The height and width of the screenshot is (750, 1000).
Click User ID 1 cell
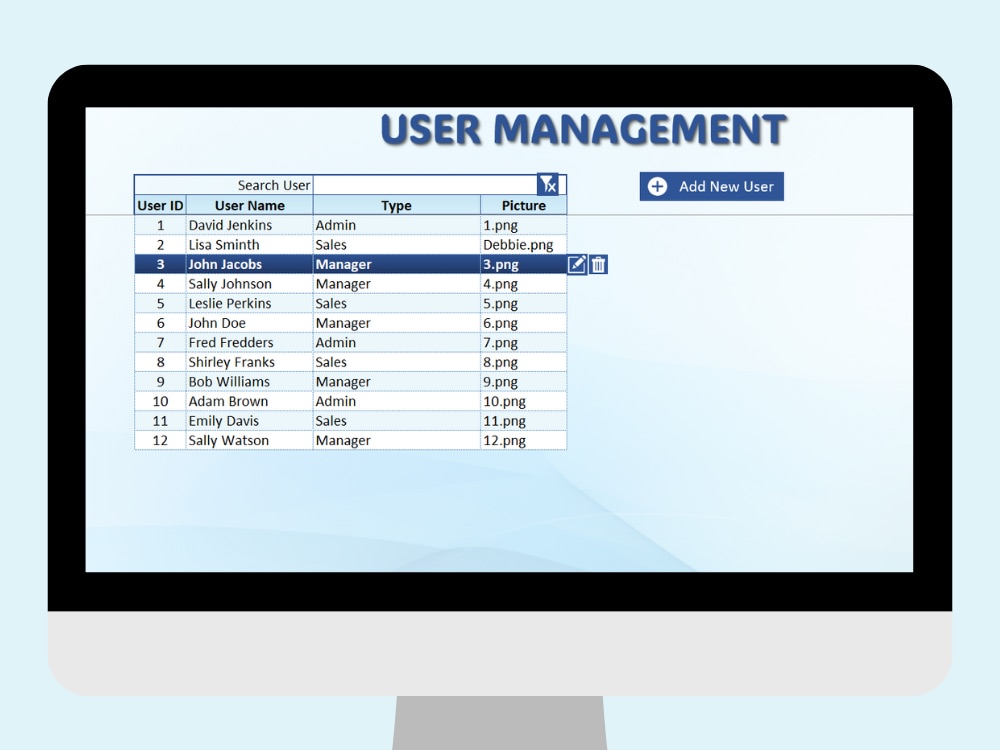[x=160, y=225]
